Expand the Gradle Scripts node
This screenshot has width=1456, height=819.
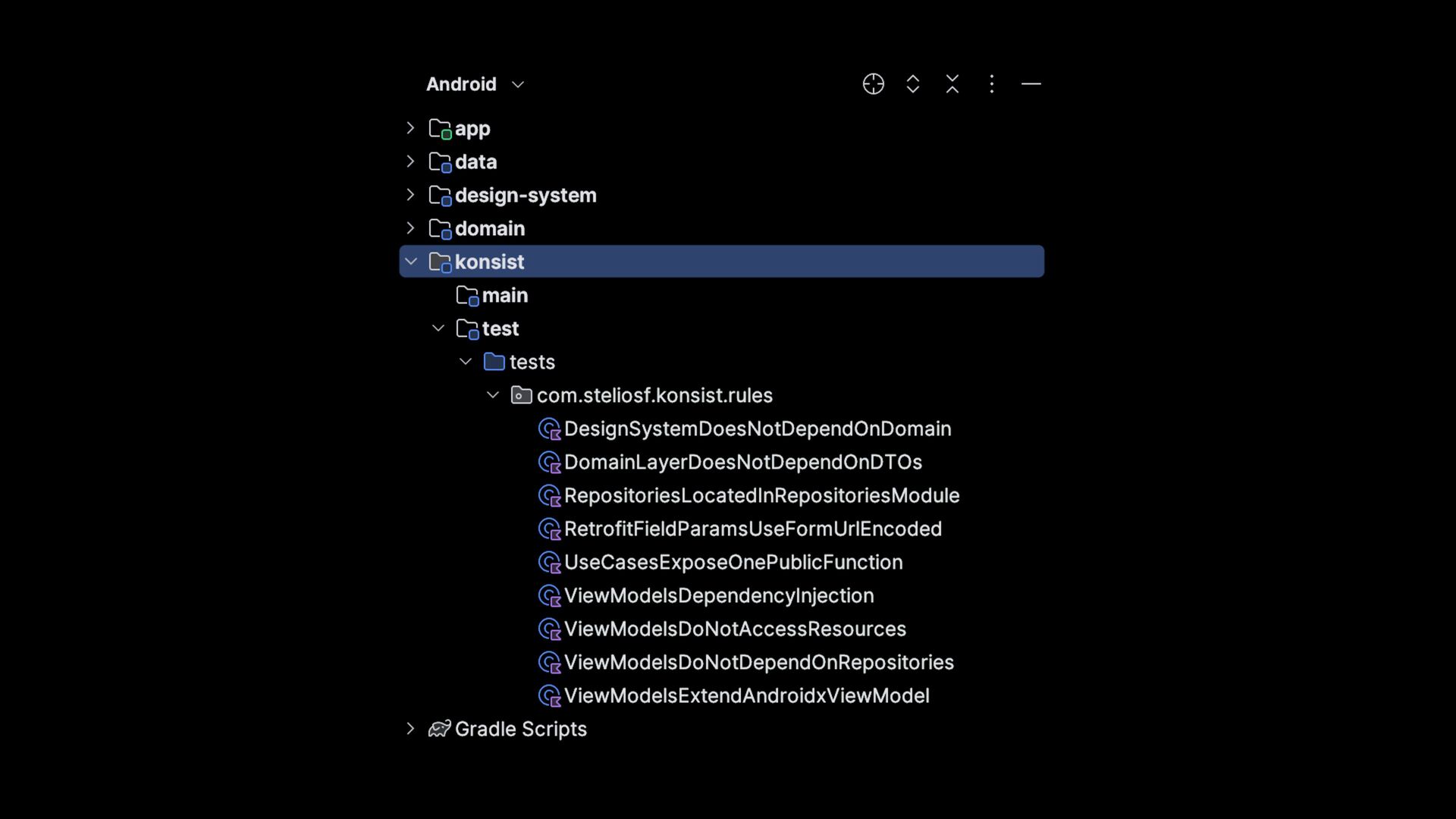pos(410,729)
